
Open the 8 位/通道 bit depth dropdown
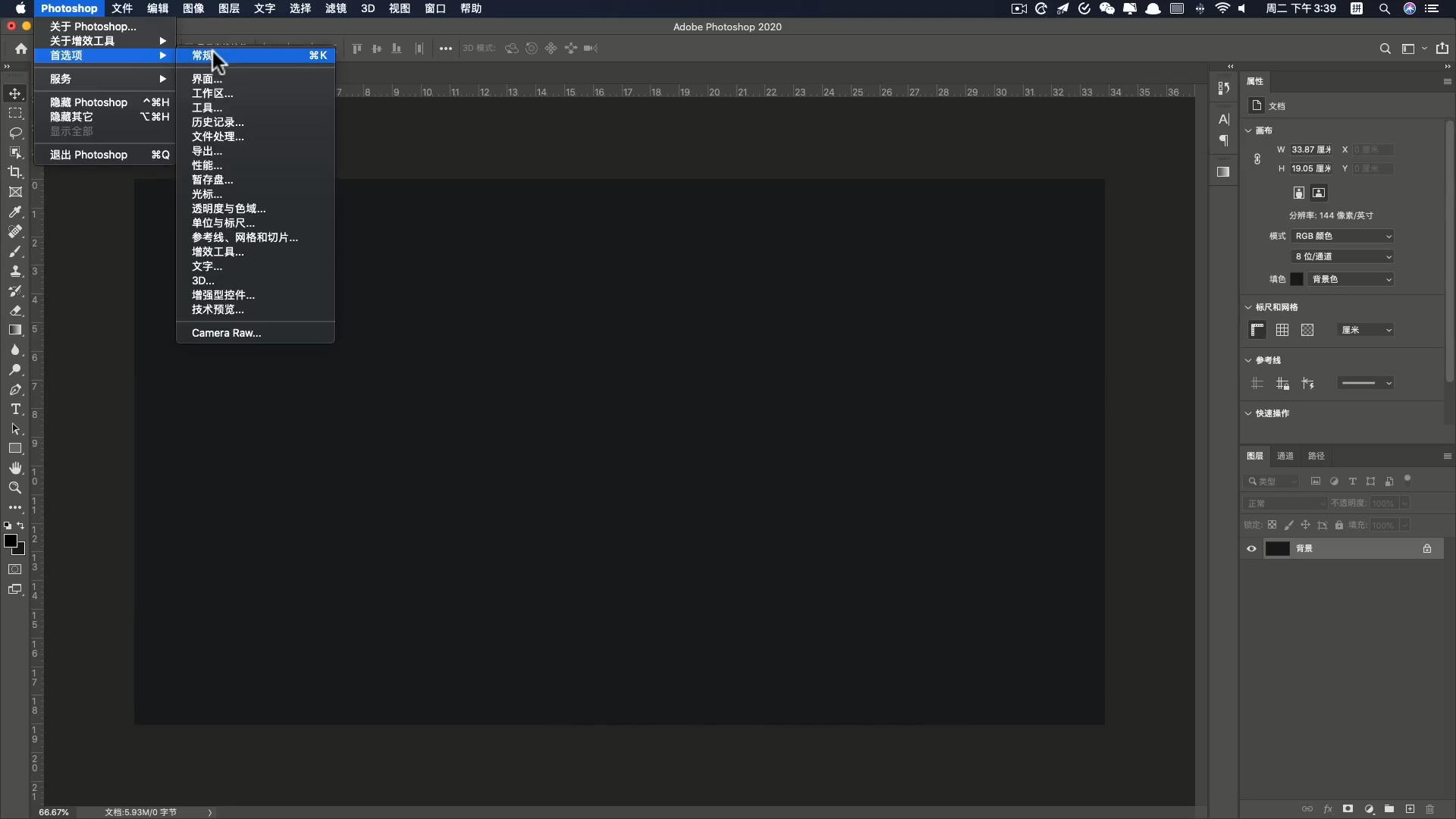pyautogui.click(x=1343, y=256)
